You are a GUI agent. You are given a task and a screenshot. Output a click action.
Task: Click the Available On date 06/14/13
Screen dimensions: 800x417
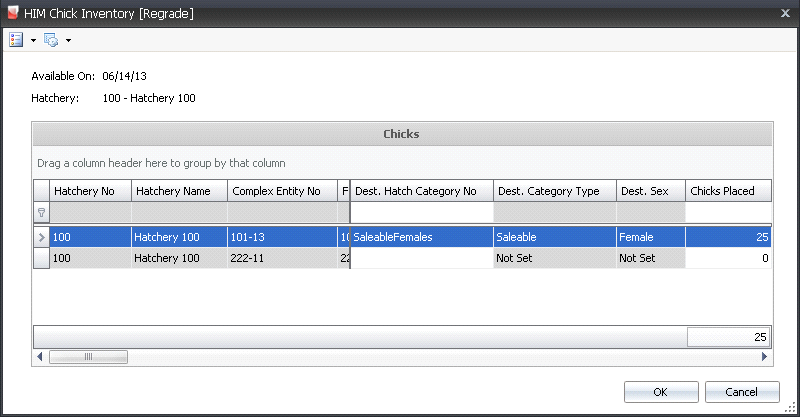pos(124,76)
